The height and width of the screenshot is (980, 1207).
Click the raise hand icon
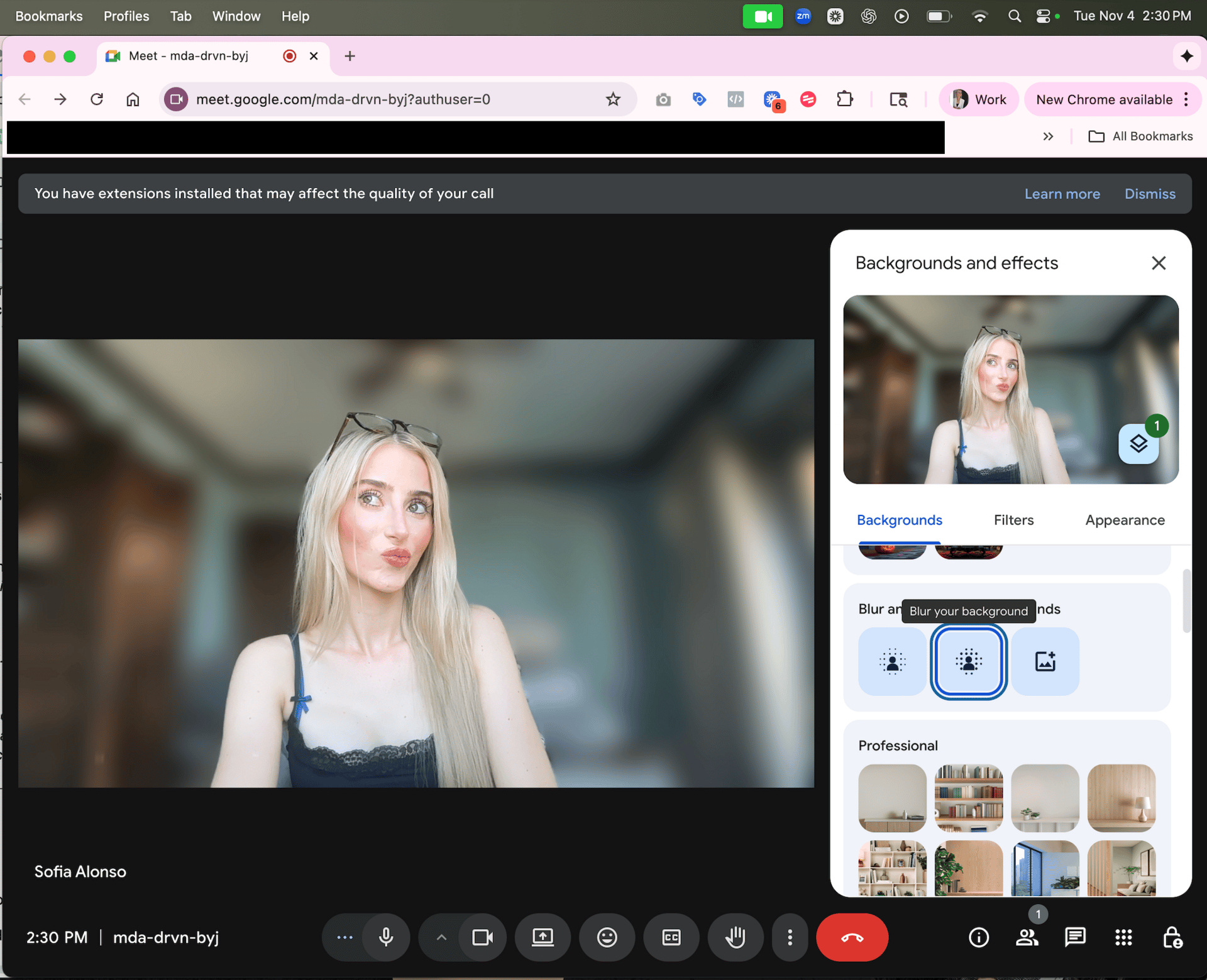click(735, 937)
